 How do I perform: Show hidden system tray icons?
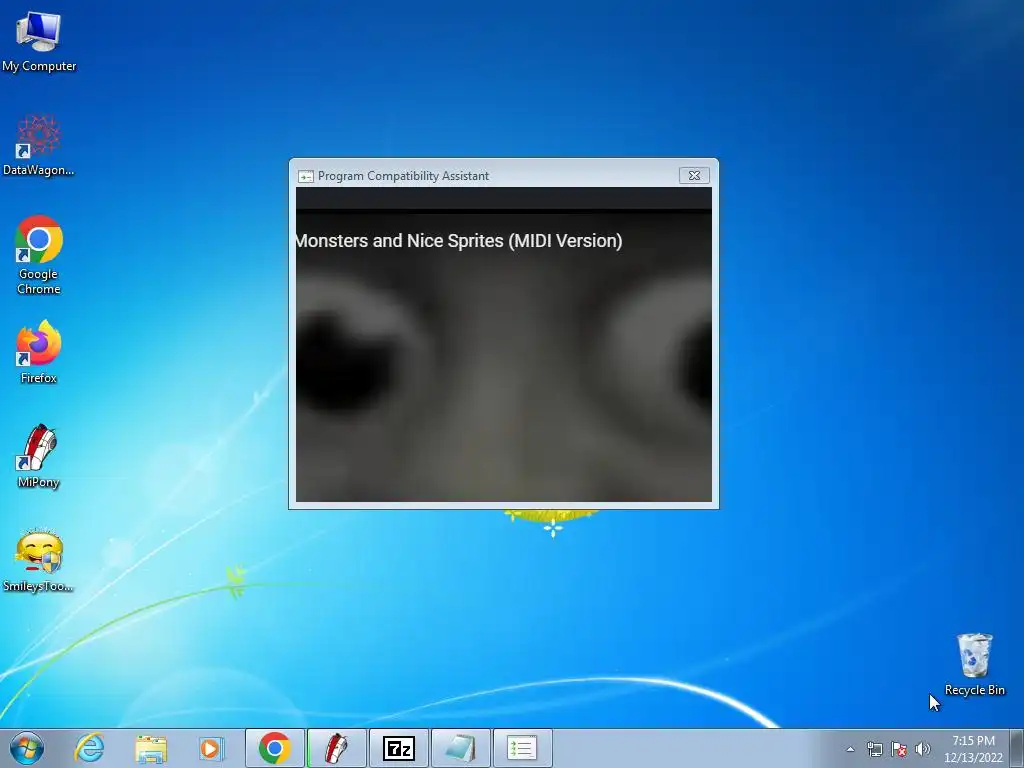(x=850, y=749)
